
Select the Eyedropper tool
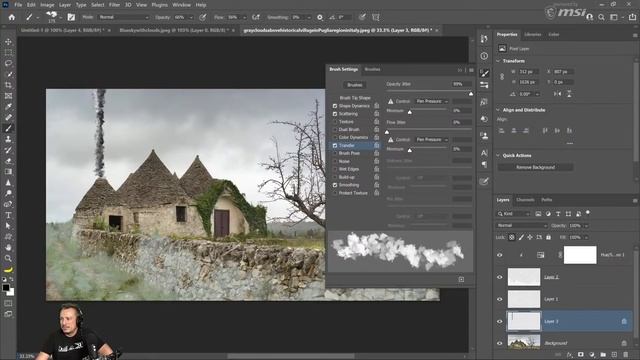pos(8,107)
